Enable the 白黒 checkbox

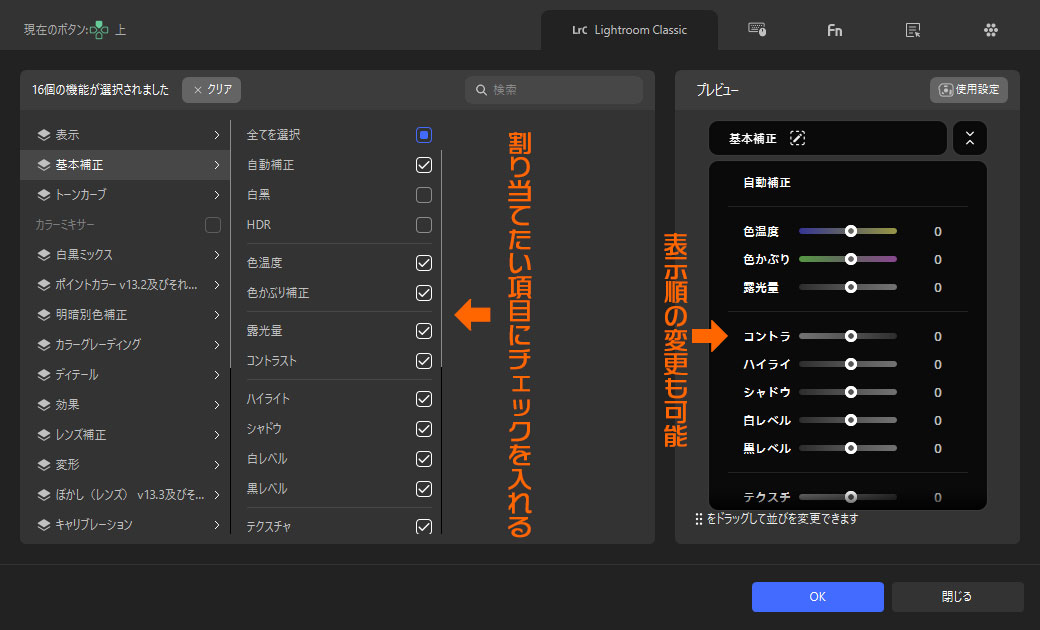pos(424,195)
